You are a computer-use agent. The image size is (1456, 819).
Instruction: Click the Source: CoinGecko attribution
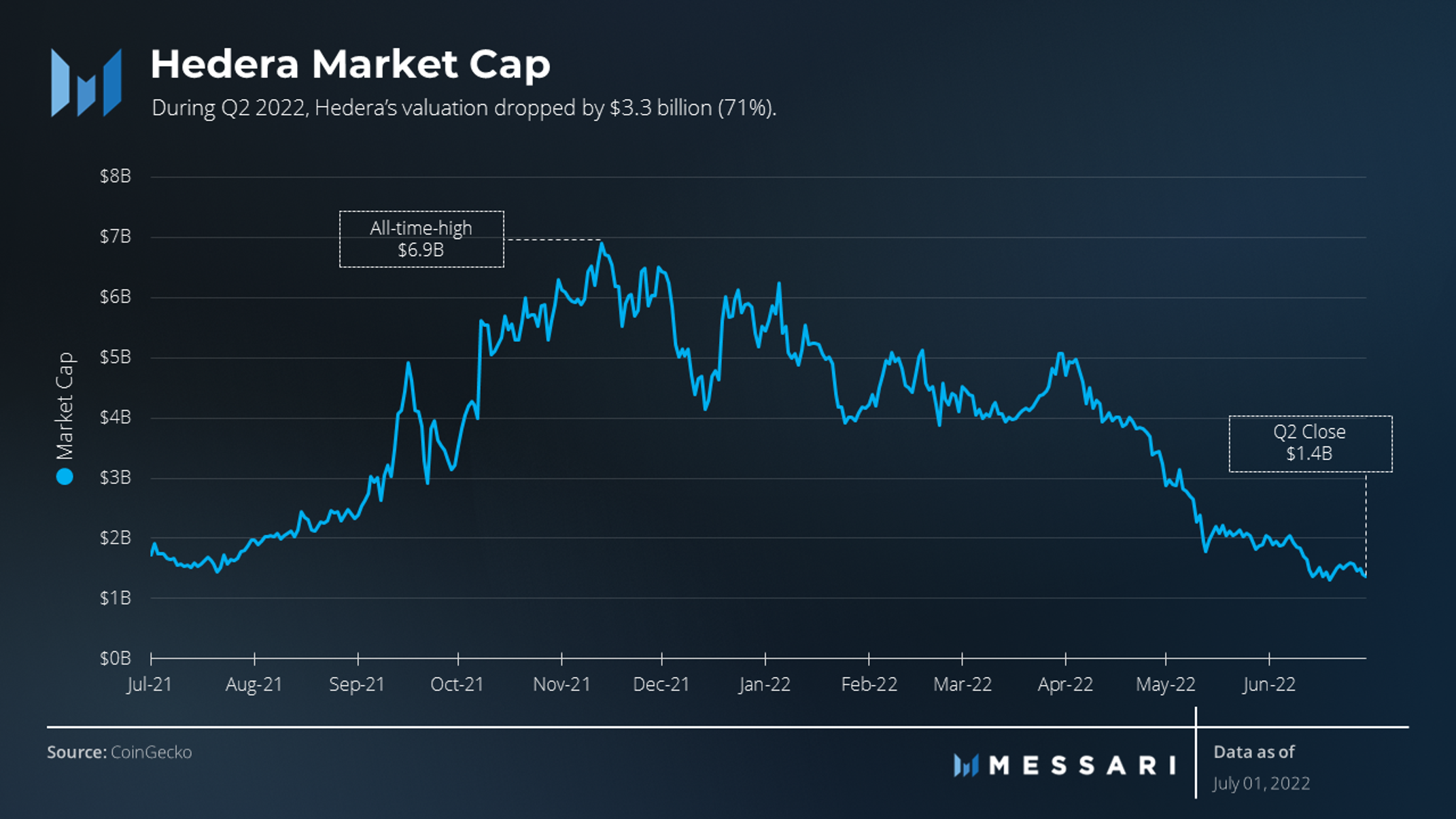(x=120, y=752)
